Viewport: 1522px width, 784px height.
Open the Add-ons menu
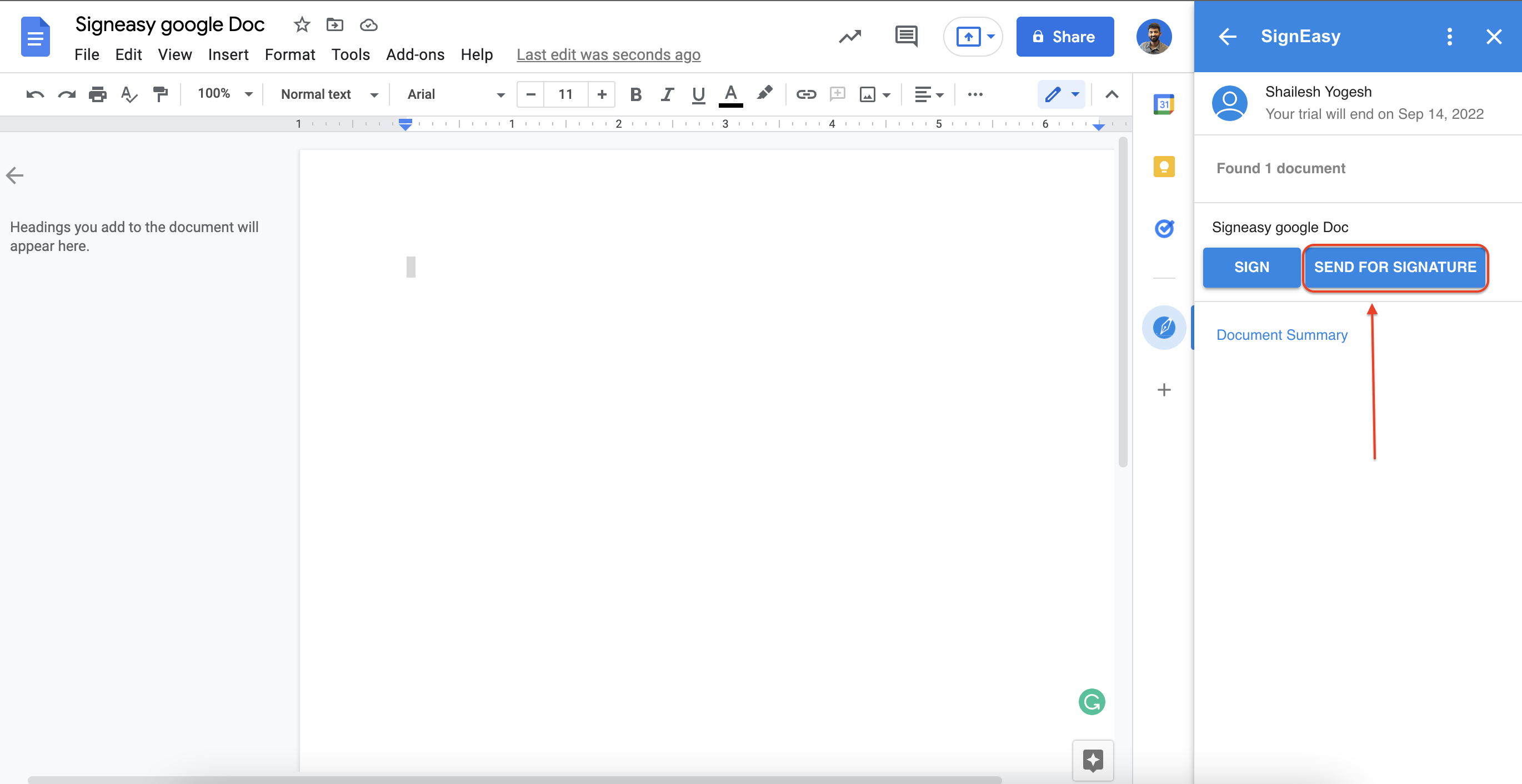tap(415, 55)
